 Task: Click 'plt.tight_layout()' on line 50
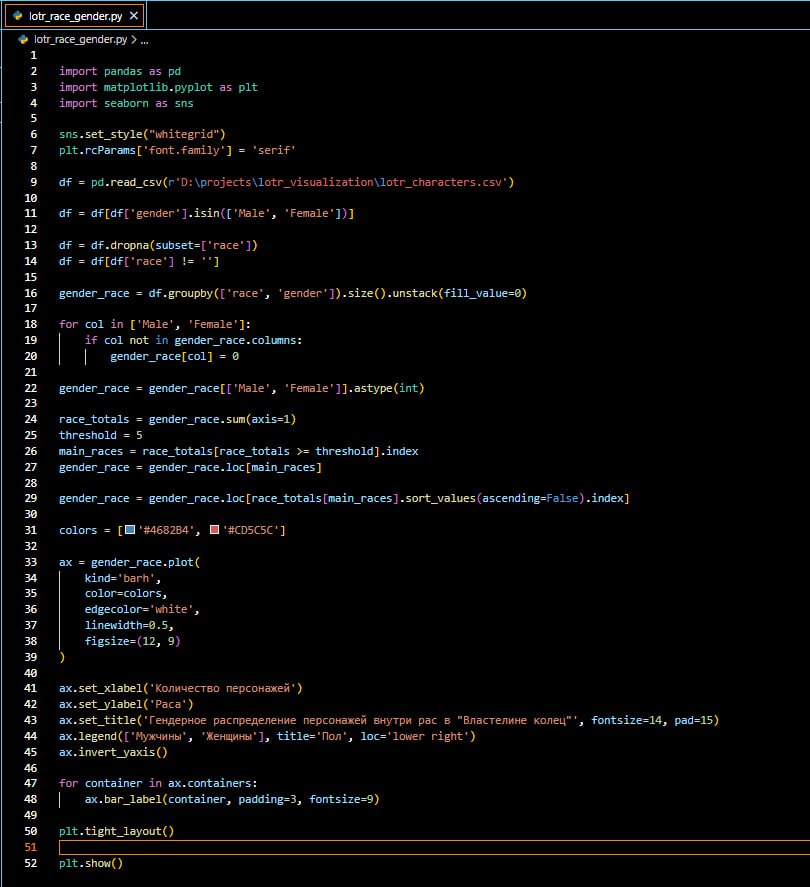point(117,832)
